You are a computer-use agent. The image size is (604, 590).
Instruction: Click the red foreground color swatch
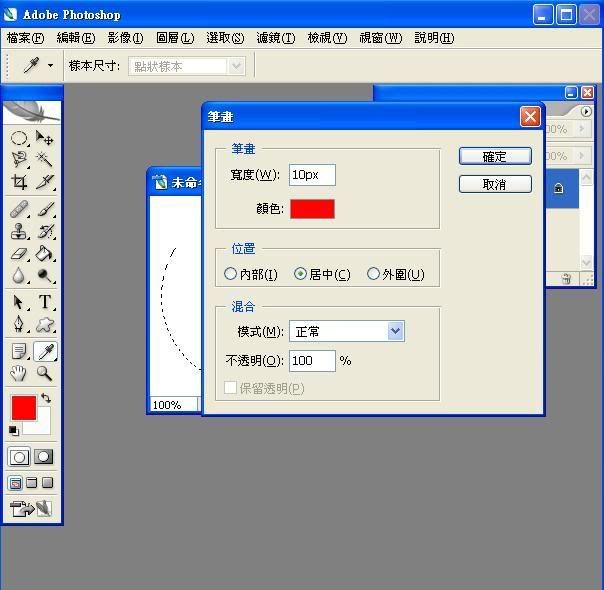pos(24,408)
